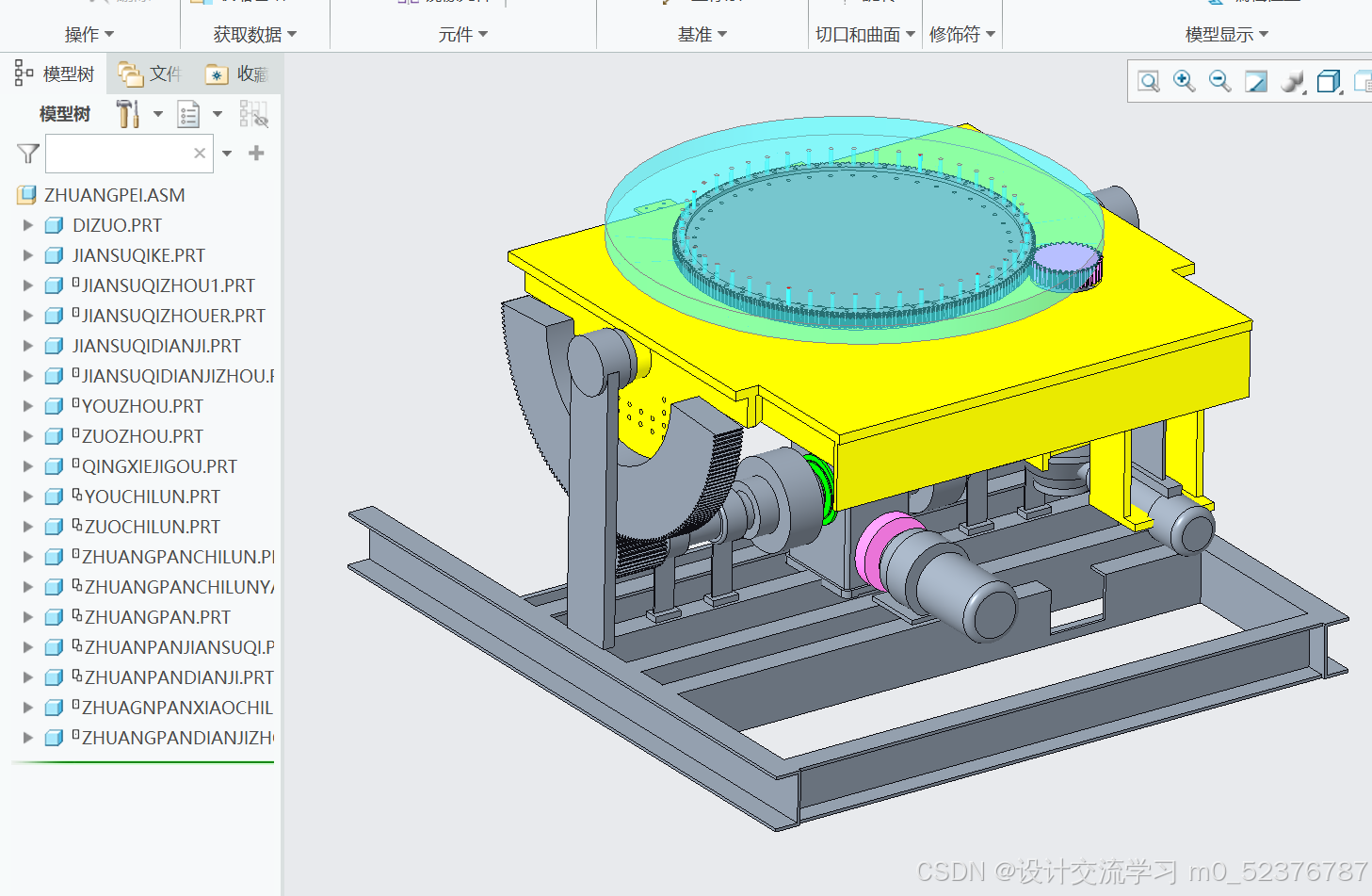
Task: Expand the JIANSUQIKE.PRT node
Action: 27,255
